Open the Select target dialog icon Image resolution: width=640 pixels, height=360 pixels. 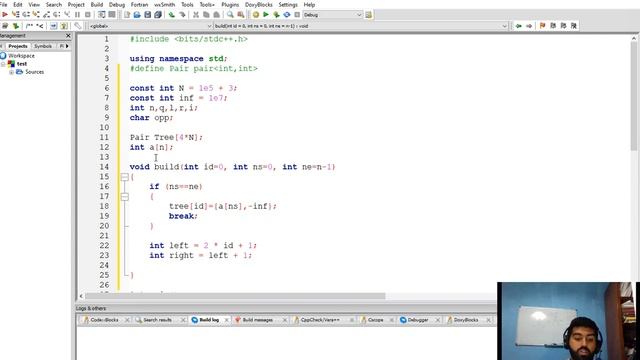click(369, 15)
